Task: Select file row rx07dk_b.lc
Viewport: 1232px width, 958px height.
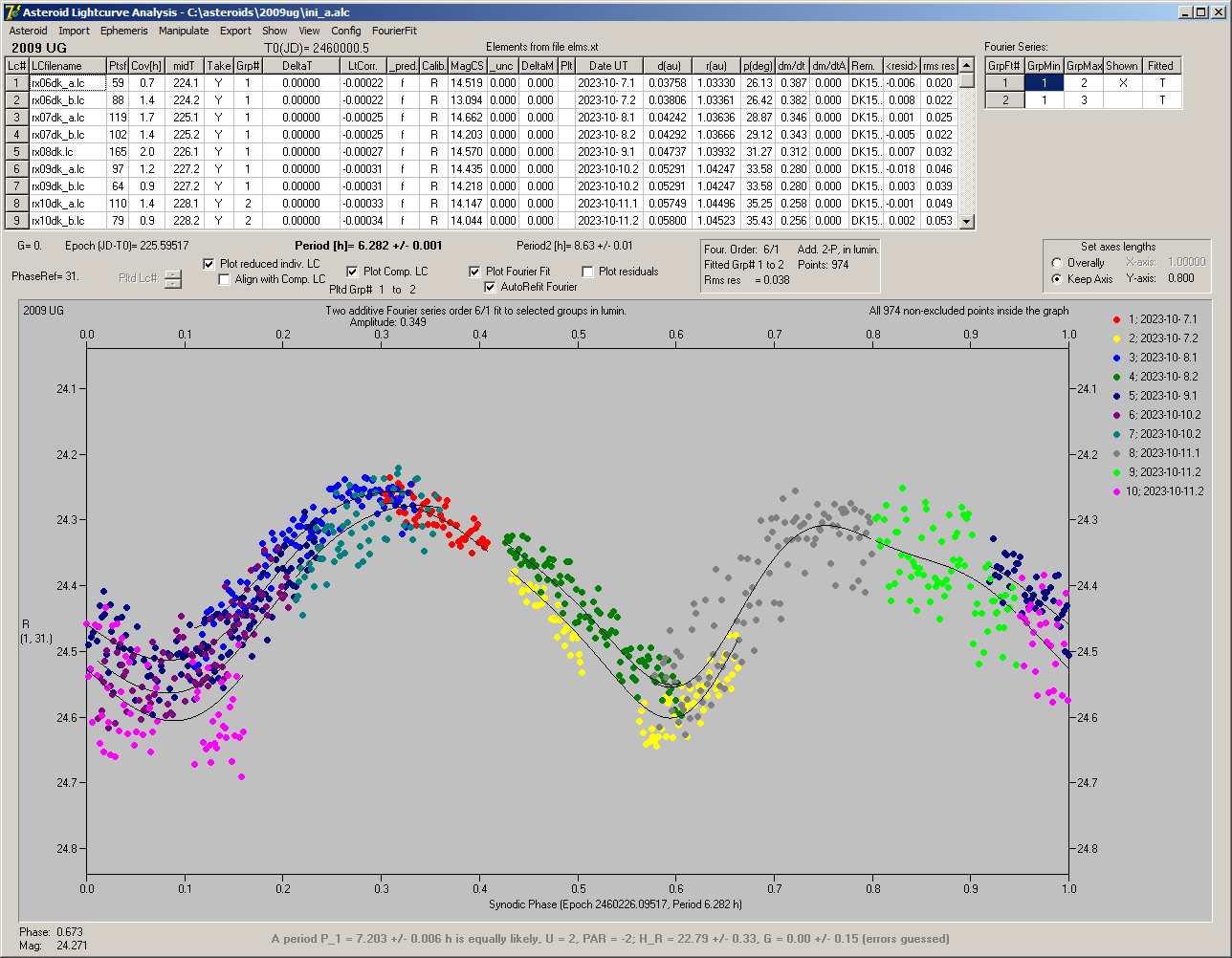Action: coord(67,135)
